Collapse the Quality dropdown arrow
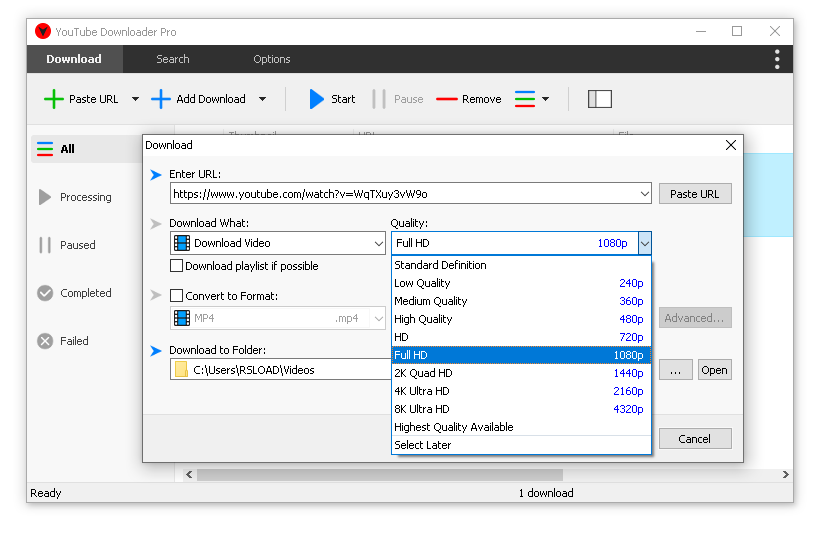This screenshot has width=832, height=534. click(x=645, y=244)
